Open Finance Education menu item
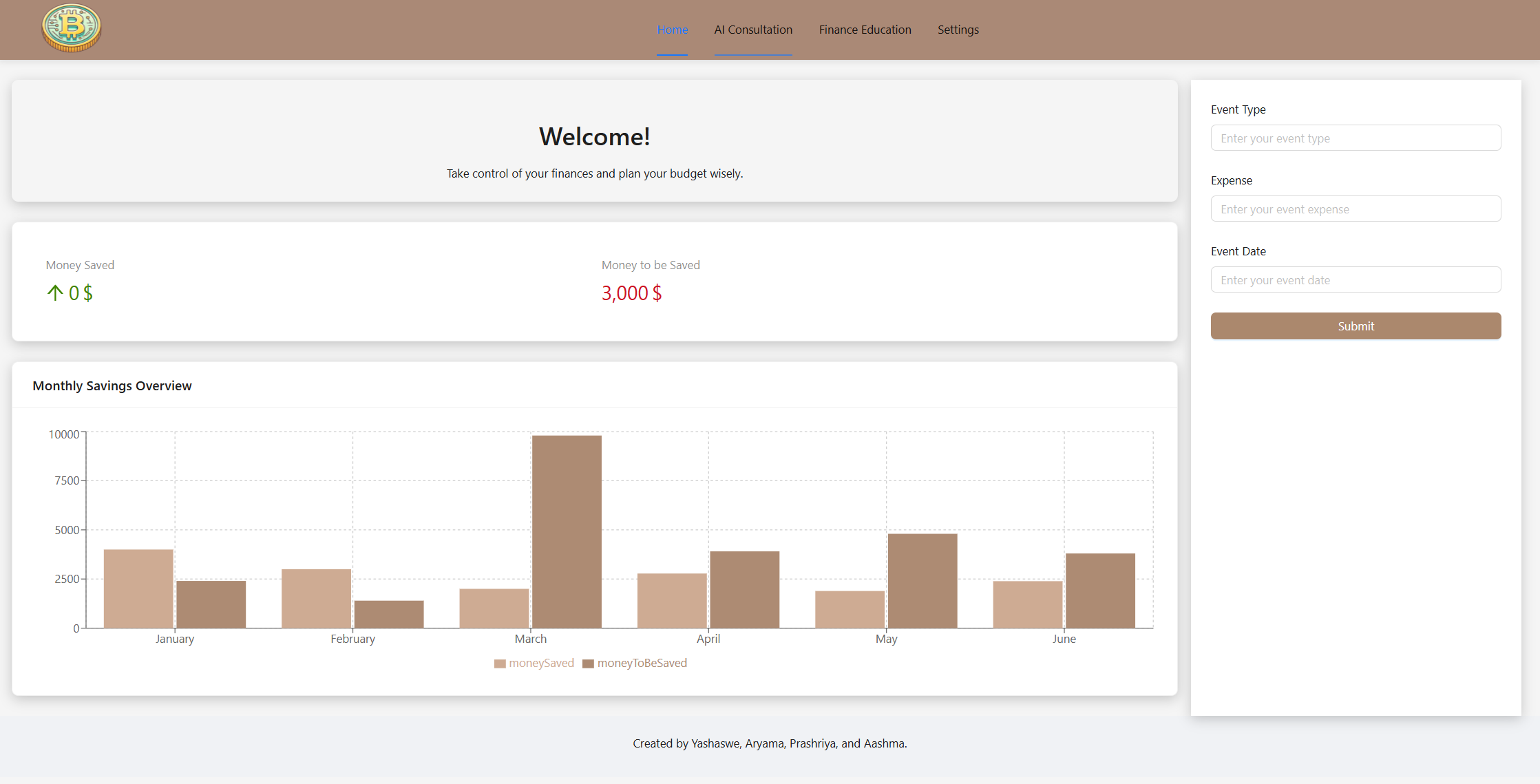 865,30
